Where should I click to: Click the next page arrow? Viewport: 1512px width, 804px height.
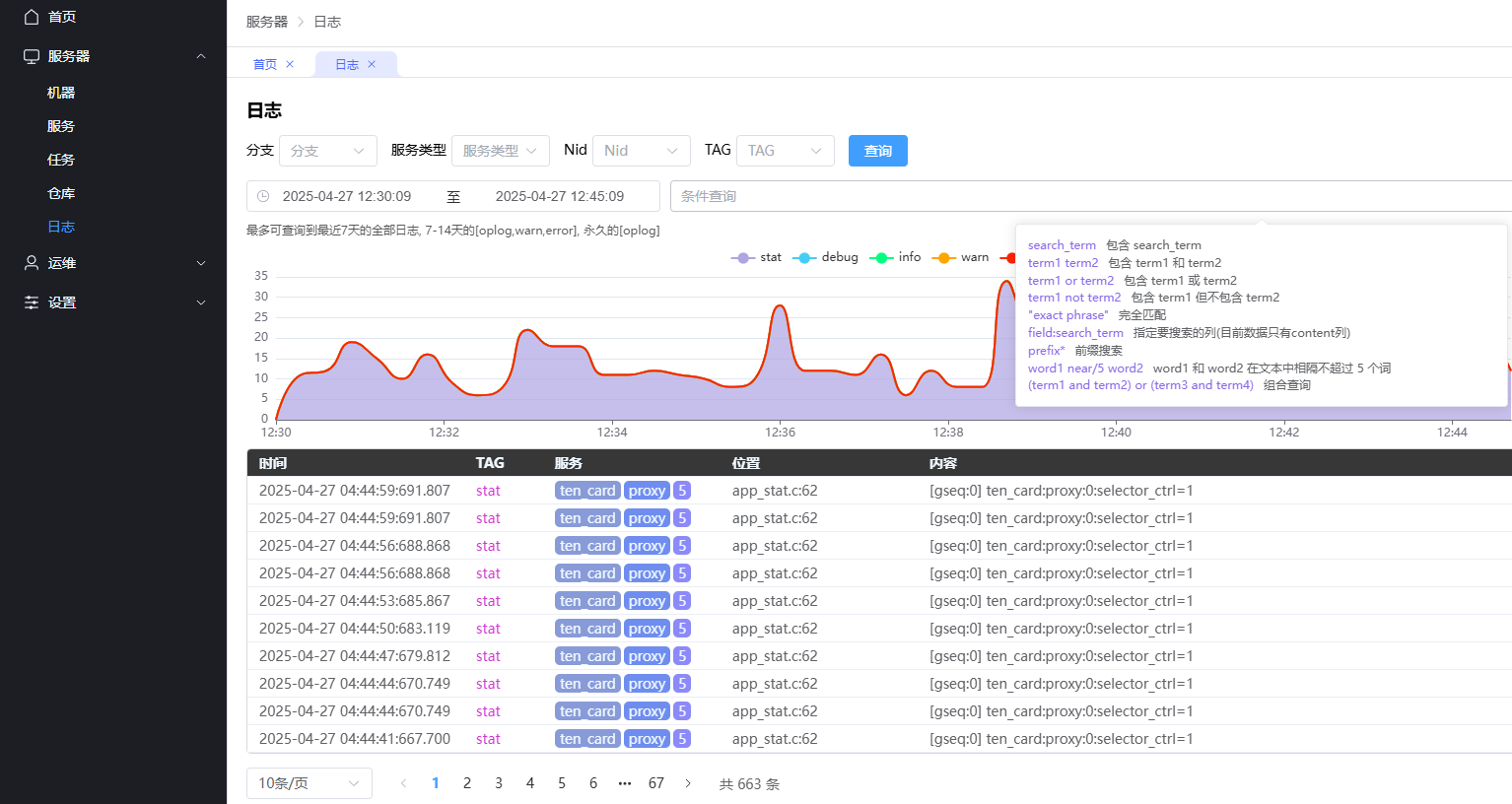(688, 783)
